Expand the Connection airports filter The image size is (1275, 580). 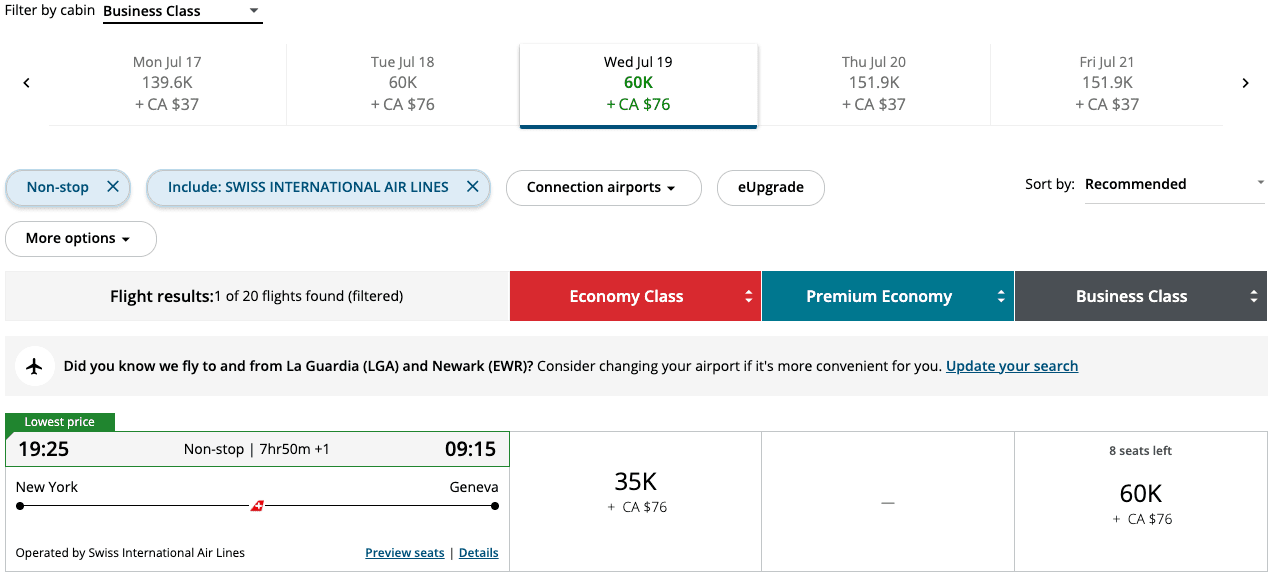tap(603, 188)
